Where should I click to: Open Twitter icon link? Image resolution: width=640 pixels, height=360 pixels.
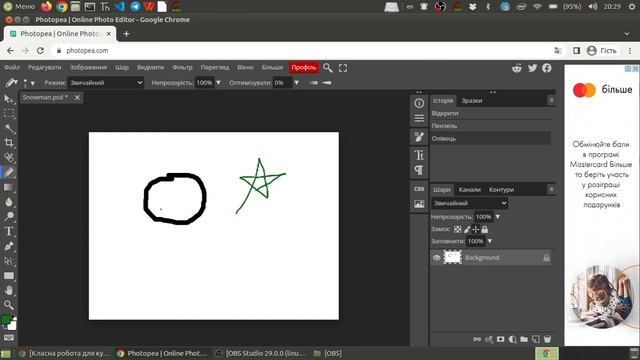point(532,68)
